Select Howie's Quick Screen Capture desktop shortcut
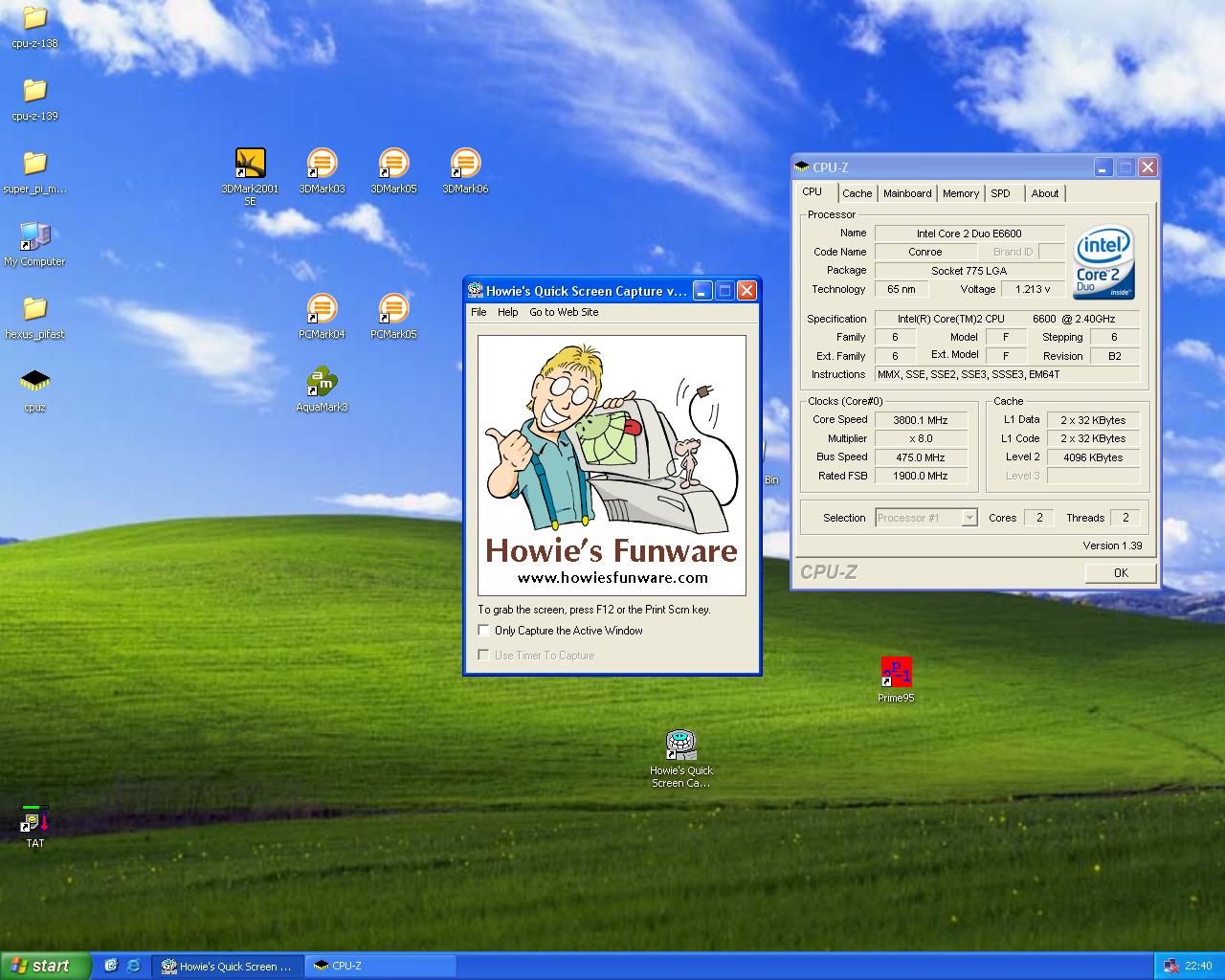 tap(680, 745)
